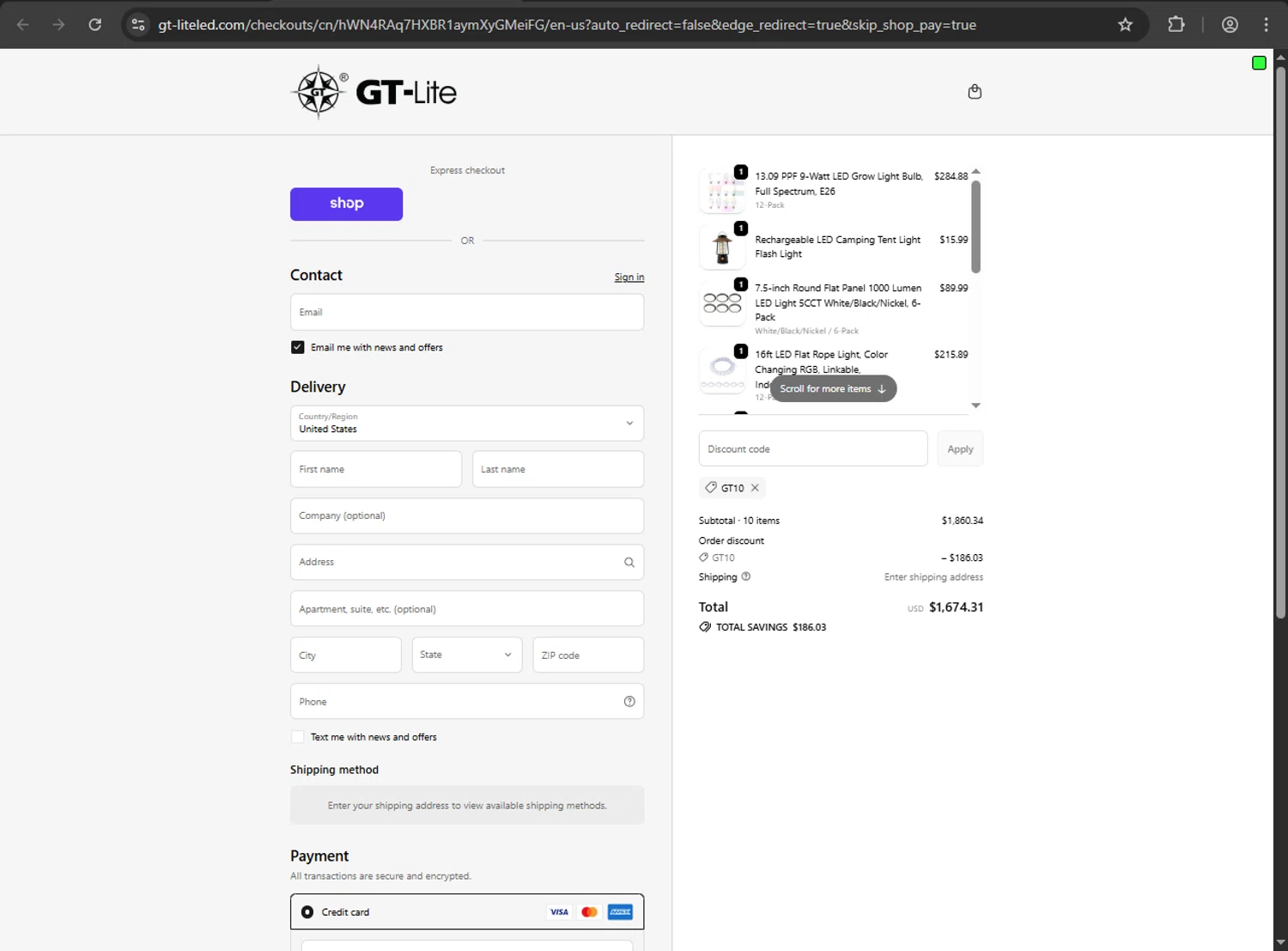This screenshot has width=1288, height=951.
Task: Check Text me with news and offers
Action: click(298, 737)
